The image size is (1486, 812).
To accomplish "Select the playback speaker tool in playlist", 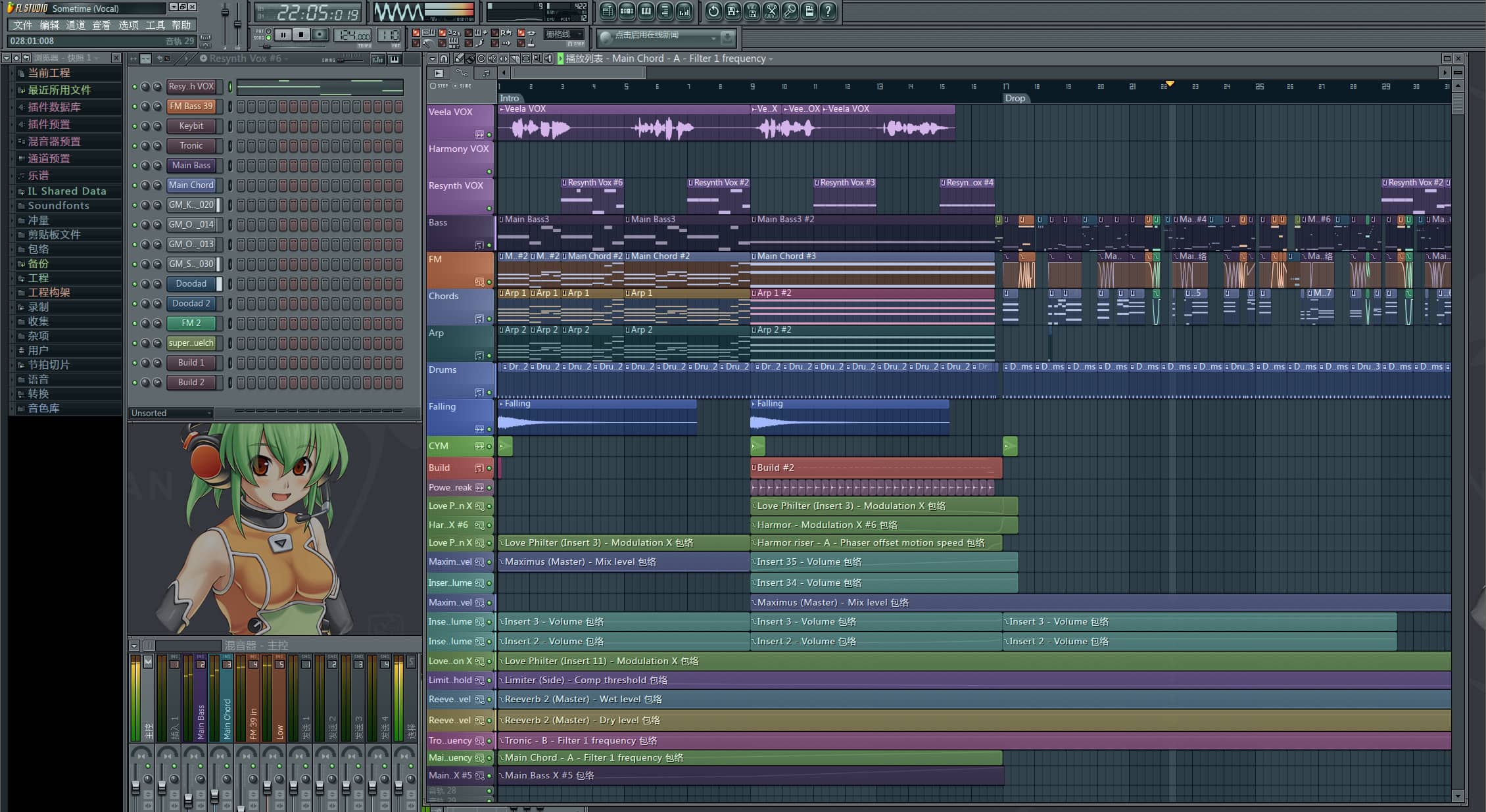I will click(x=548, y=59).
